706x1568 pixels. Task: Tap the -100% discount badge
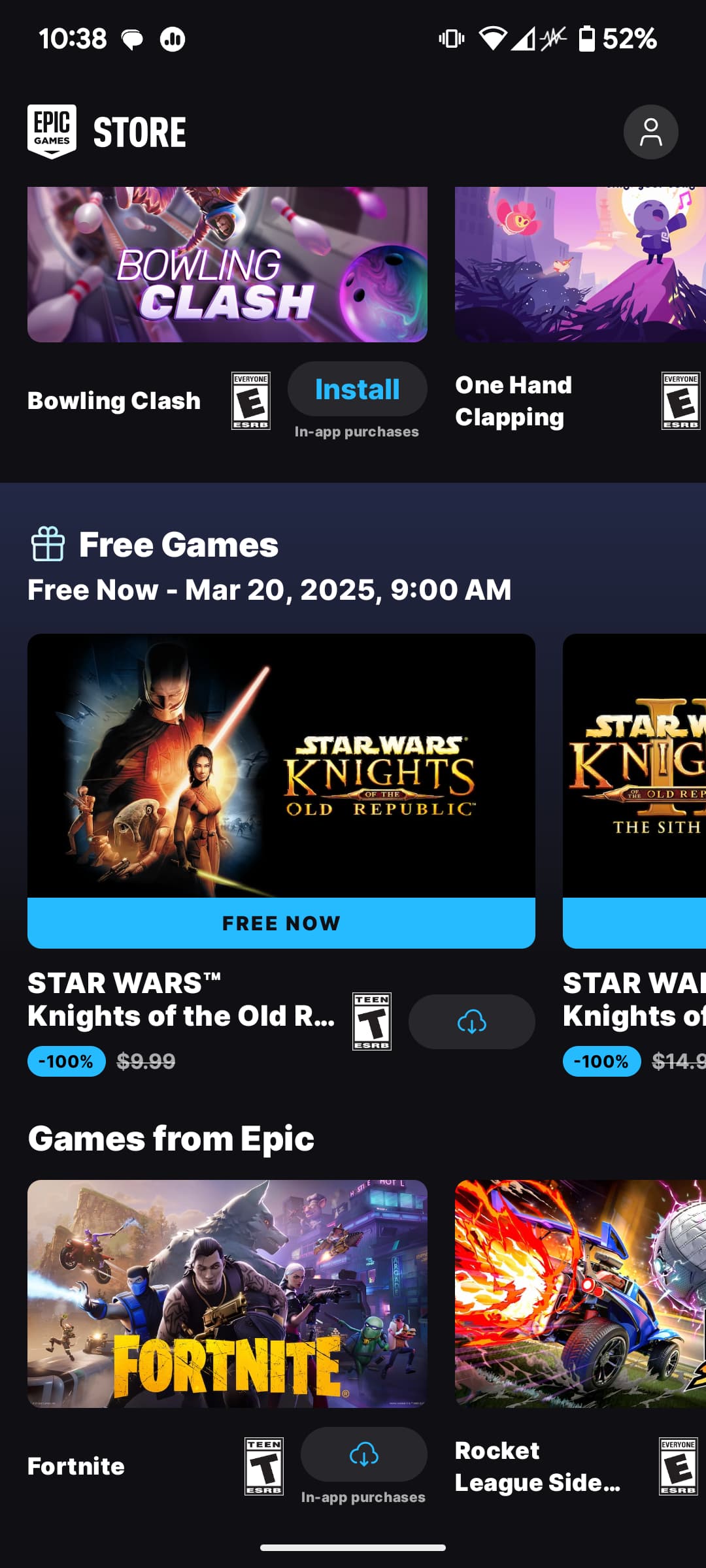click(x=66, y=1061)
